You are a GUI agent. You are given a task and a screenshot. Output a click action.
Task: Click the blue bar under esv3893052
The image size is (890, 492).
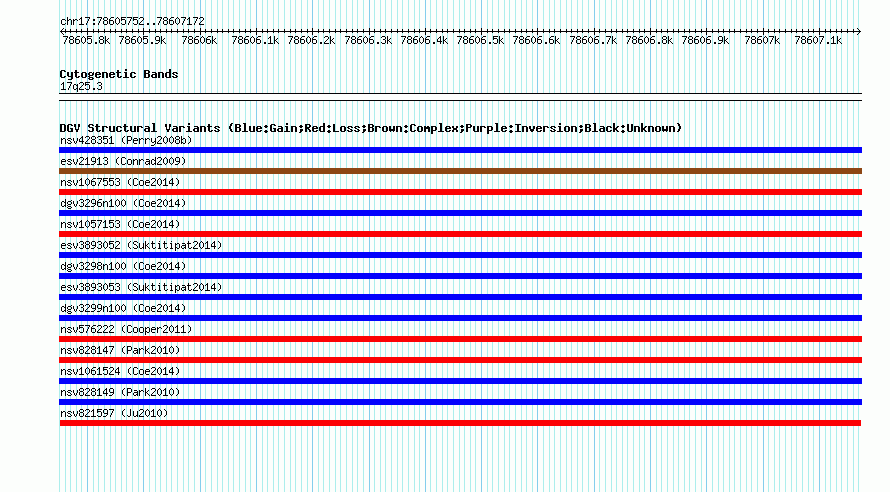pos(460,255)
